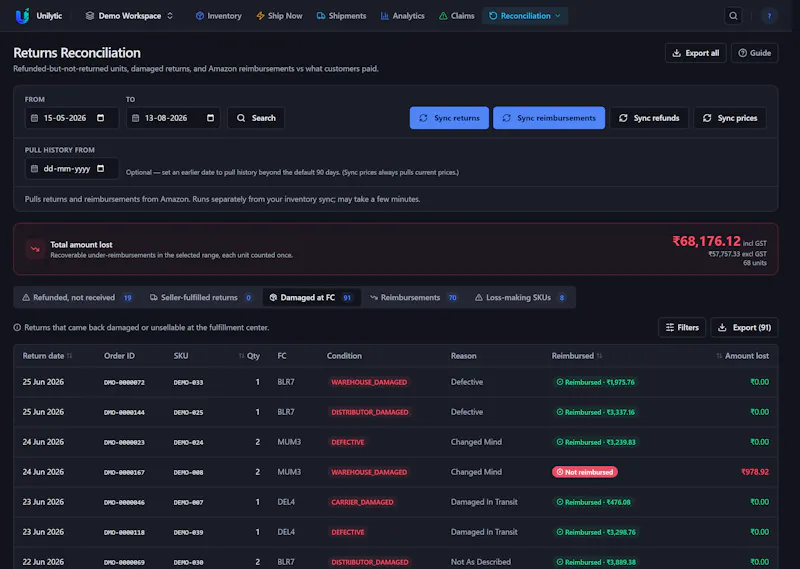Open calendar icon in Pull History From field
The width and height of the screenshot is (800, 569).
(101, 168)
